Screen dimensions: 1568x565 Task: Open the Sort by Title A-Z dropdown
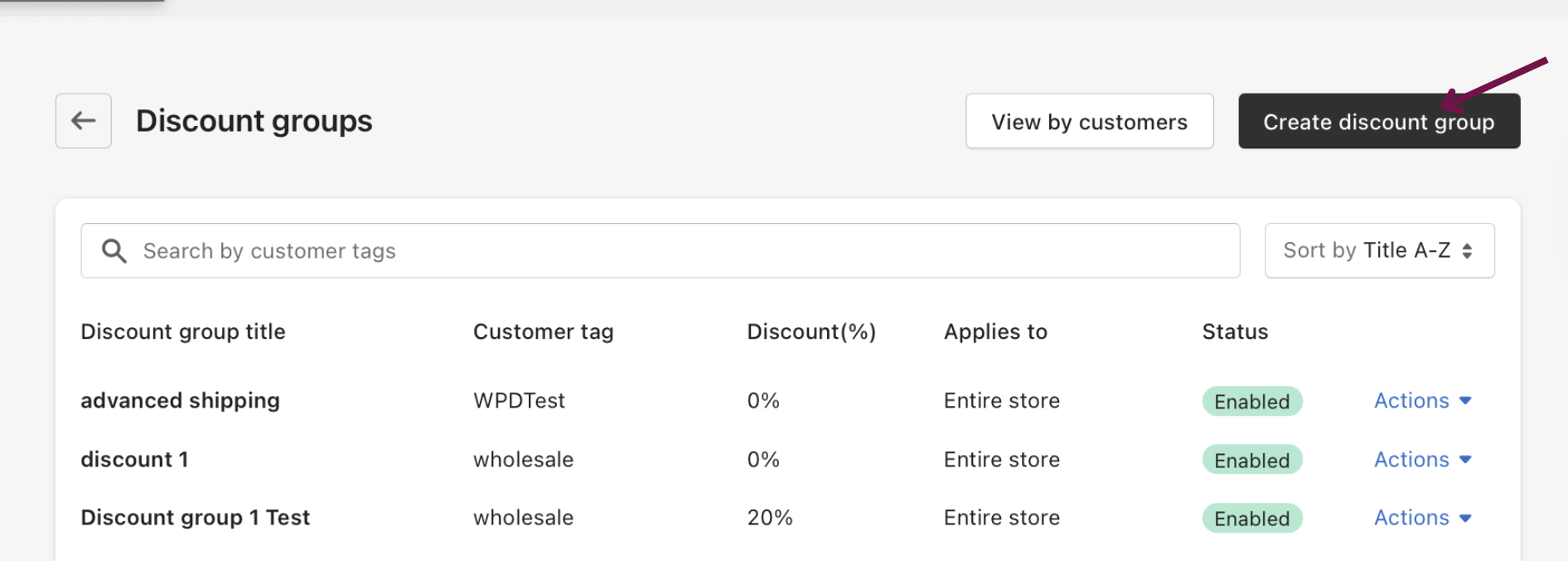pyautogui.click(x=1378, y=250)
